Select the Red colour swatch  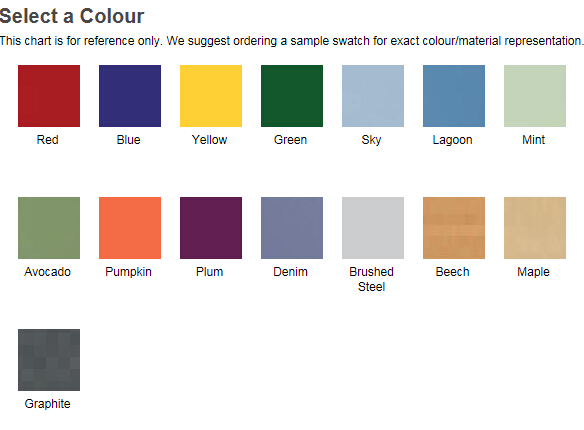coord(49,96)
